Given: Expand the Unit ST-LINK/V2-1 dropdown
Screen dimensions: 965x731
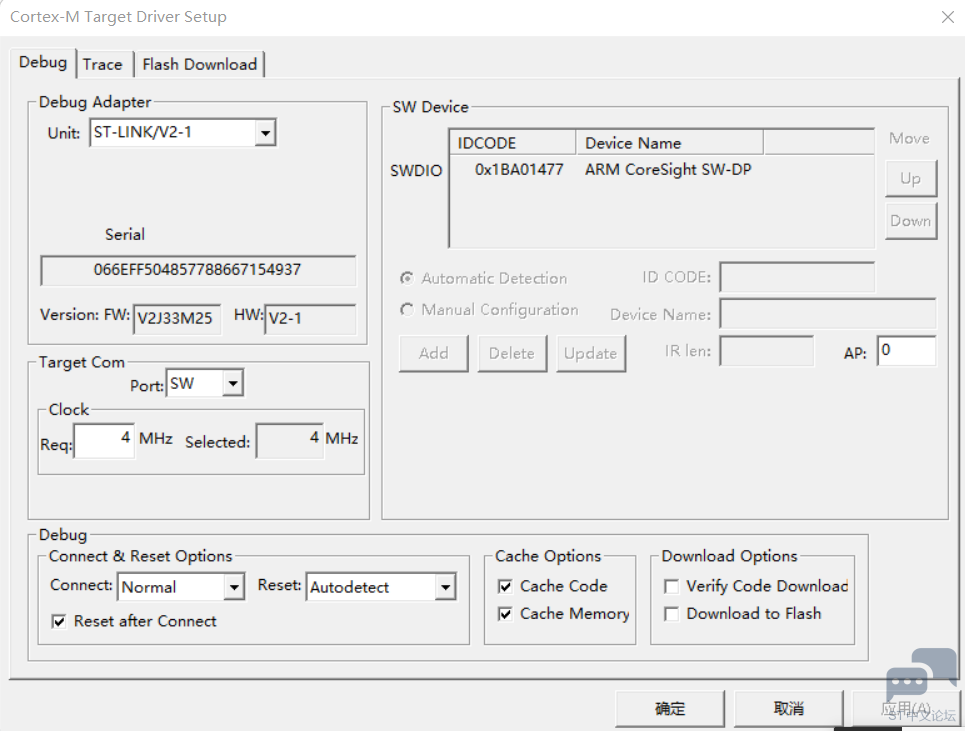Looking at the screenshot, I should coord(265,132).
